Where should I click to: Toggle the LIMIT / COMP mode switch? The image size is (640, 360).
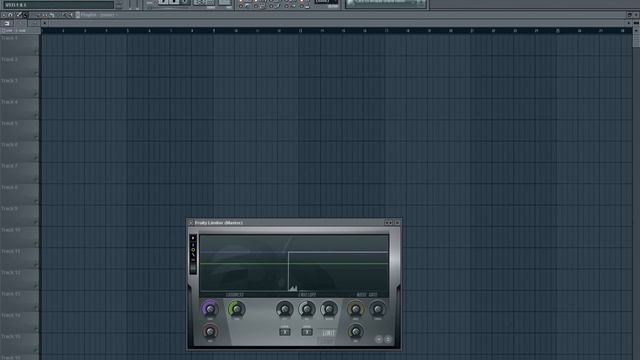[x=327, y=336]
